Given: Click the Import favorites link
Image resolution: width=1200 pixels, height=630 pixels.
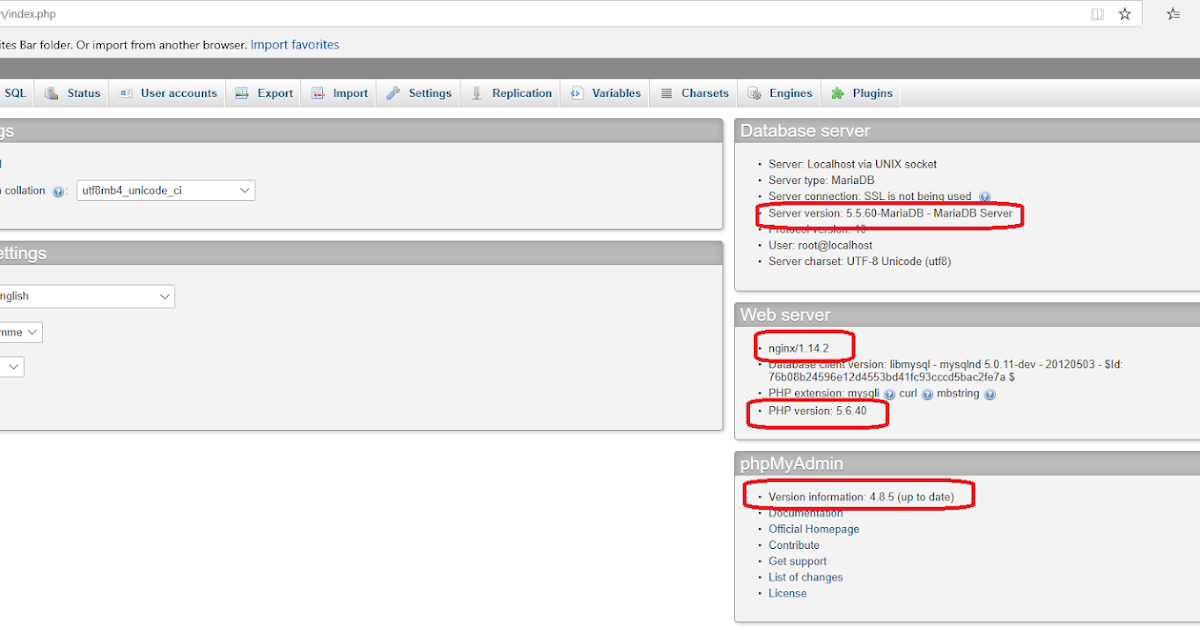Looking at the screenshot, I should (294, 44).
